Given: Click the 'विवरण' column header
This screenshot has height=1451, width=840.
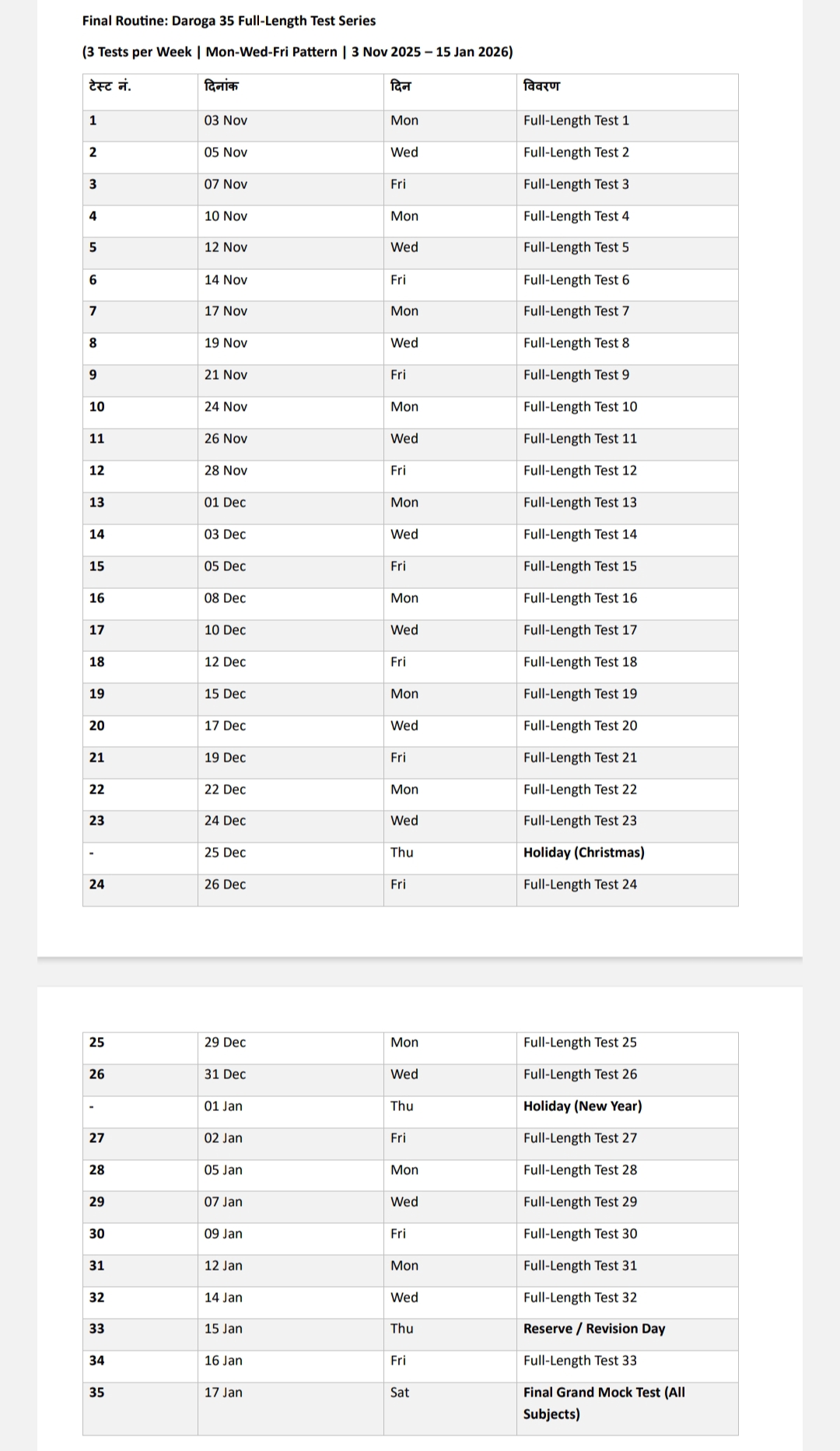Looking at the screenshot, I should coord(542,86).
